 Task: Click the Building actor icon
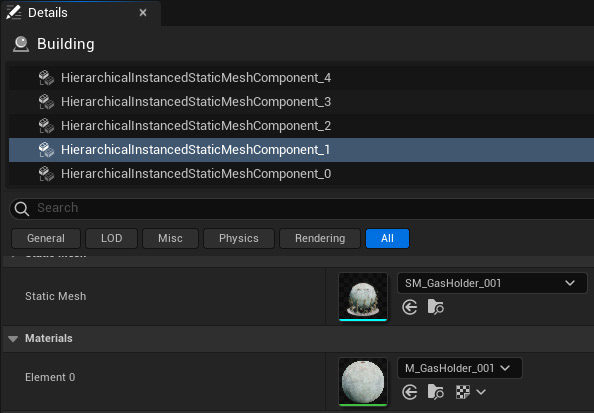(21, 44)
